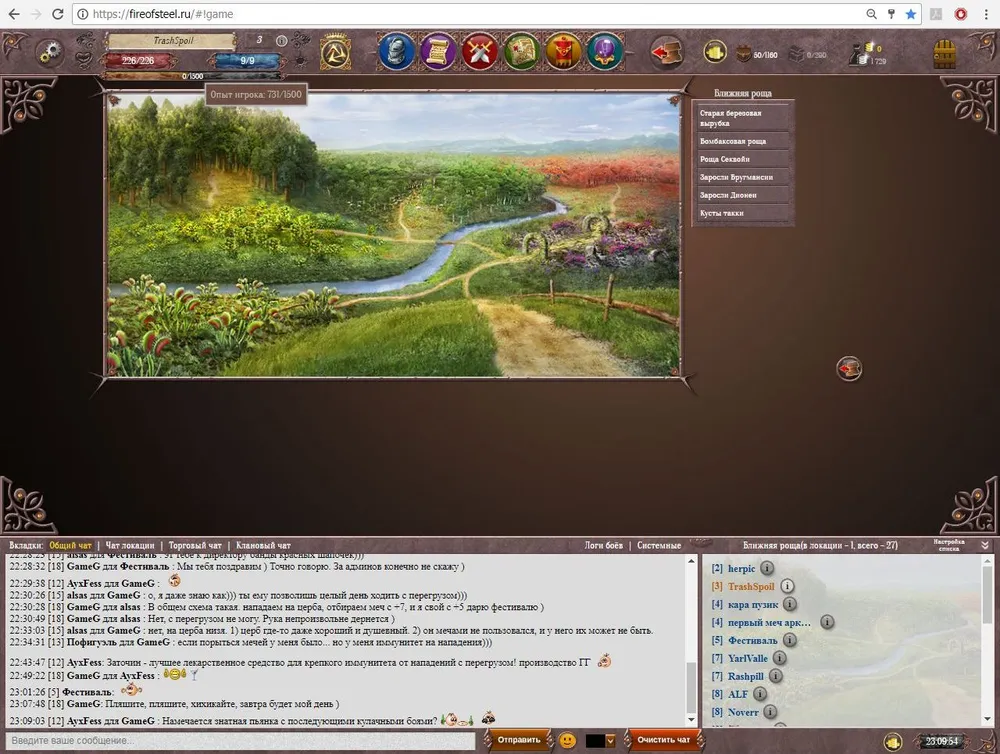The width and height of the screenshot is (1000, 754).
Task: Click the TrashSpoil player name plate
Action: click(x=172, y=41)
